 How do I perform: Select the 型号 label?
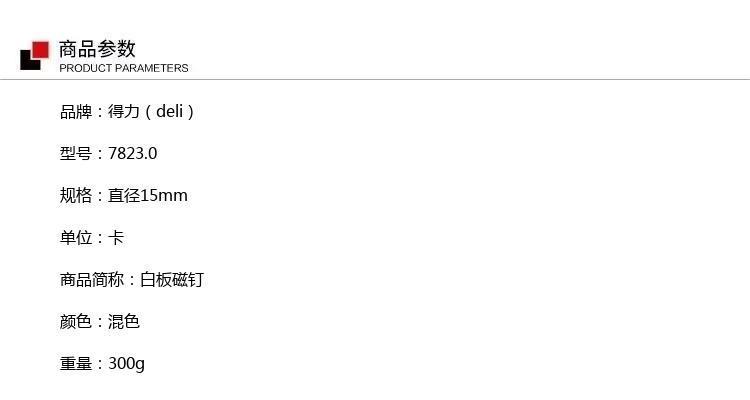pos(76,154)
